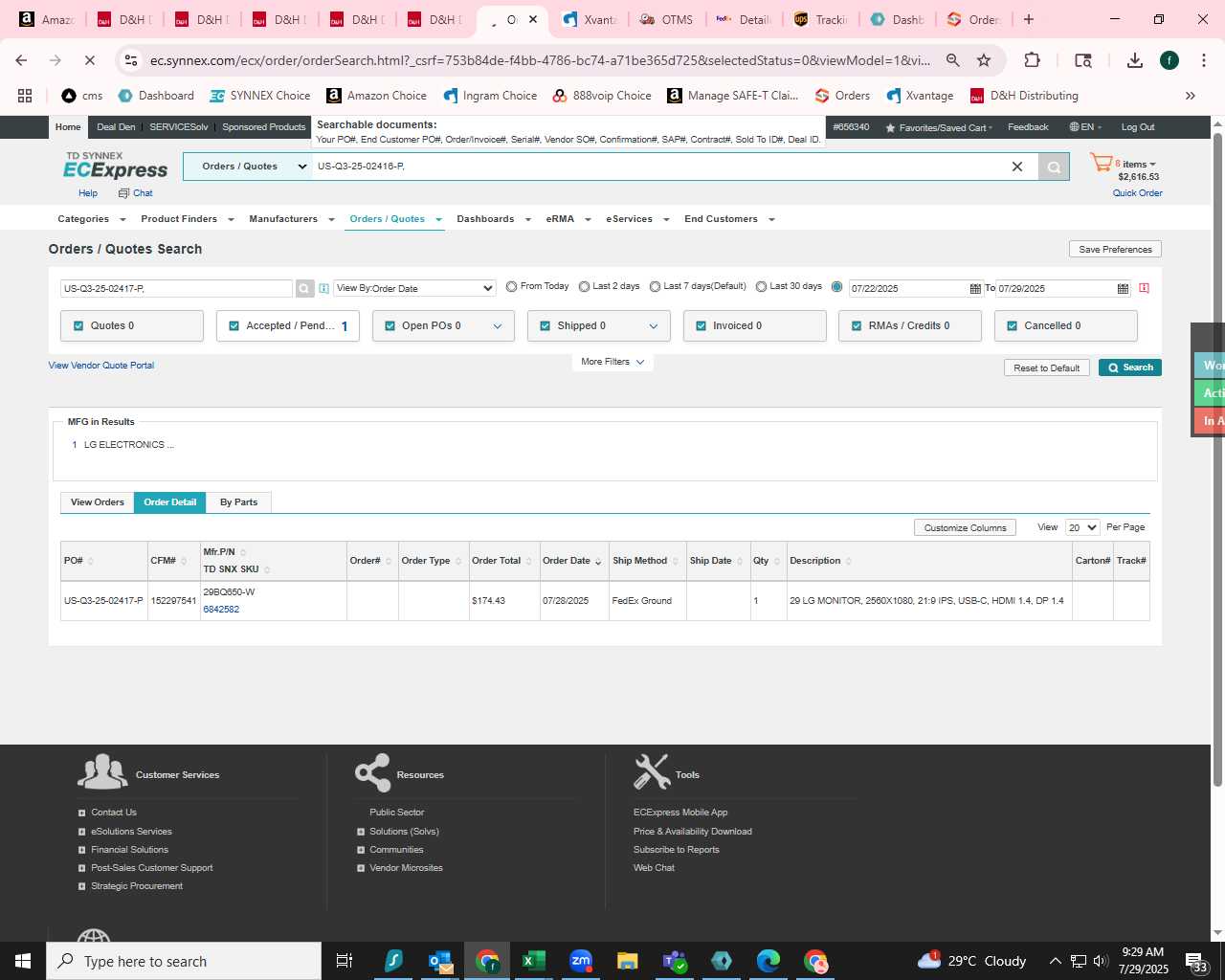Open SKU 6842582 link
This screenshot has width=1225, height=980.
[221, 610]
